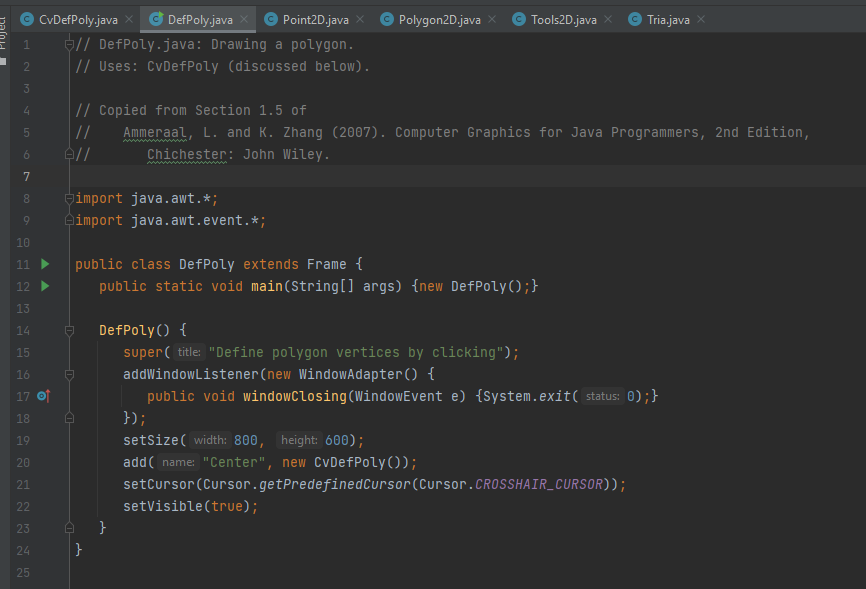866x589 pixels.
Task: Click line number 25 in gutter
Action: pyautogui.click(x=23, y=572)
